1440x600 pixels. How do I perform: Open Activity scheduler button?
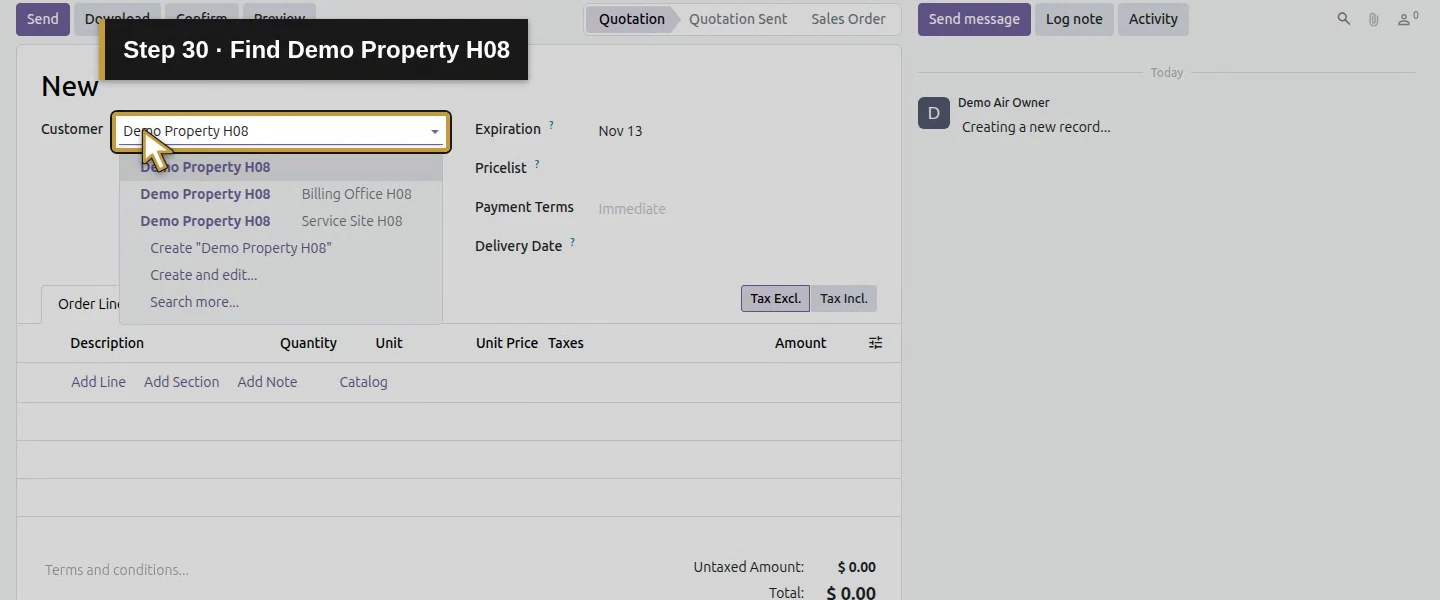(1153, 19)
